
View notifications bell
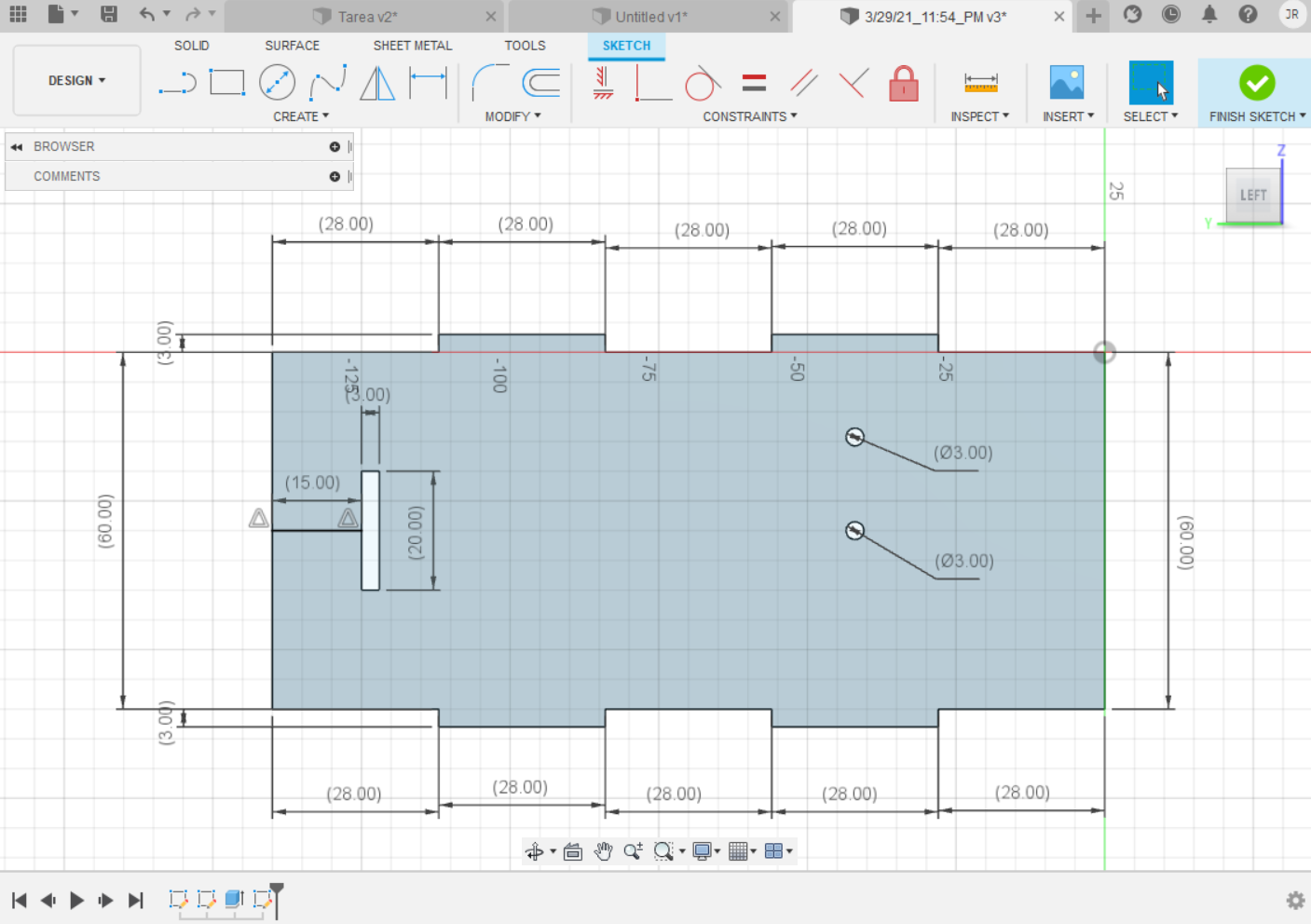click(x=1209, y=14)
